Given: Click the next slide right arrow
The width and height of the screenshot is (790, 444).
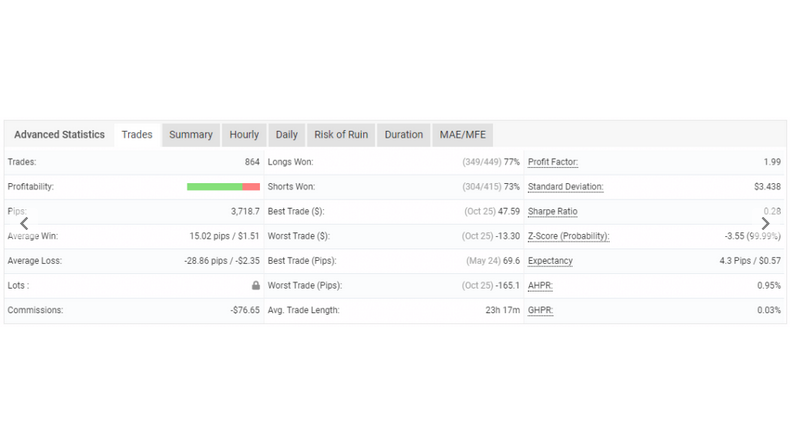Looking at the screenshot, I should 765,223.
